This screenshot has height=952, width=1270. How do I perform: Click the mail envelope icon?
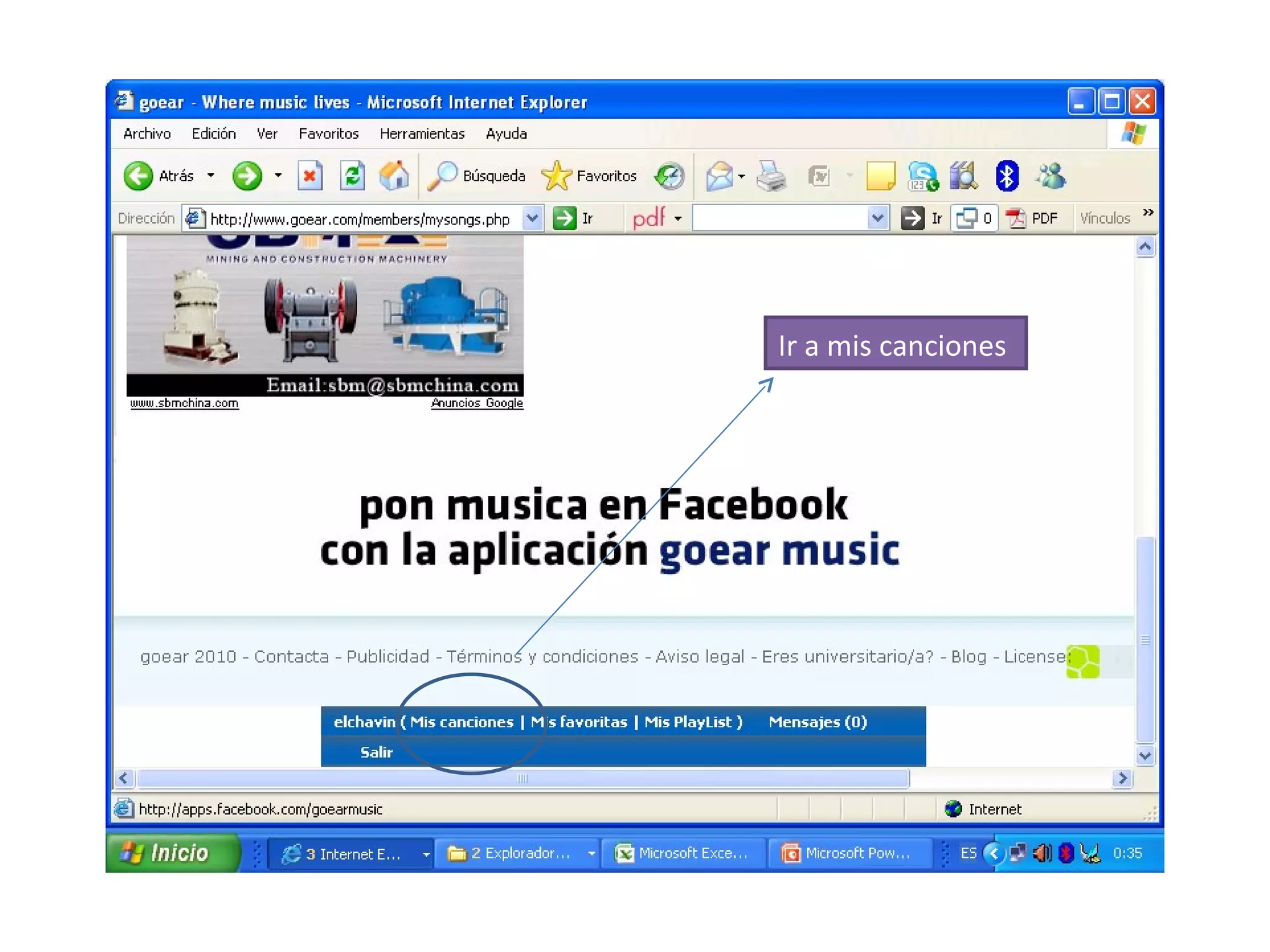tap(719, 176)
